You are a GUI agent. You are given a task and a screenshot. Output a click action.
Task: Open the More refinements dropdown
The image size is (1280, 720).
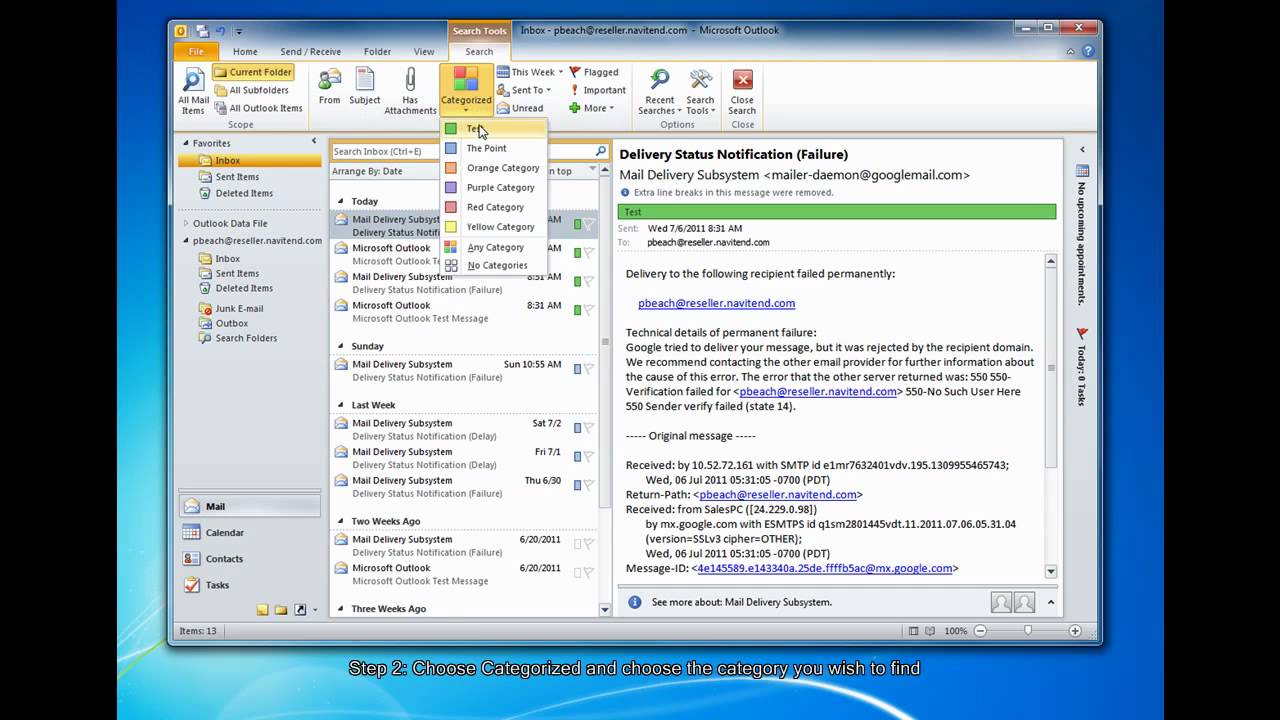[591, 108]
